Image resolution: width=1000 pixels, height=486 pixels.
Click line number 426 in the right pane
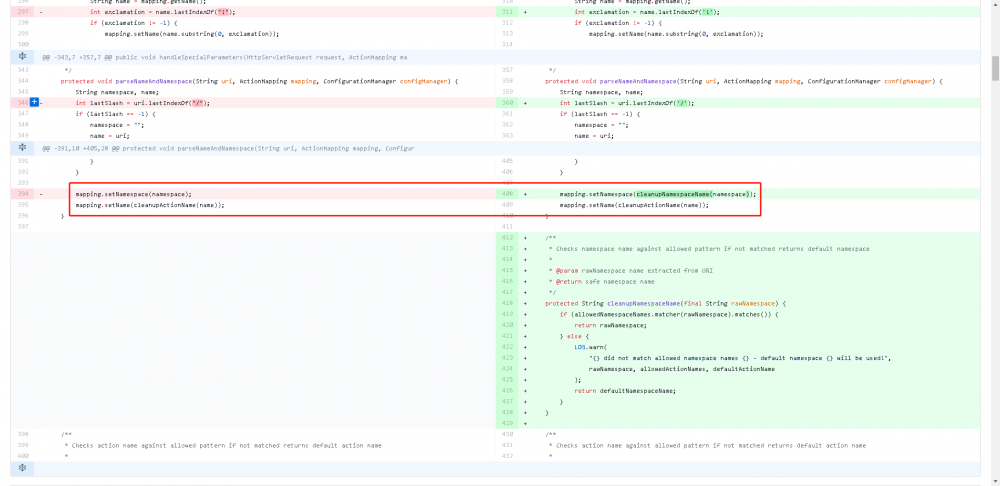click(508, 391)
